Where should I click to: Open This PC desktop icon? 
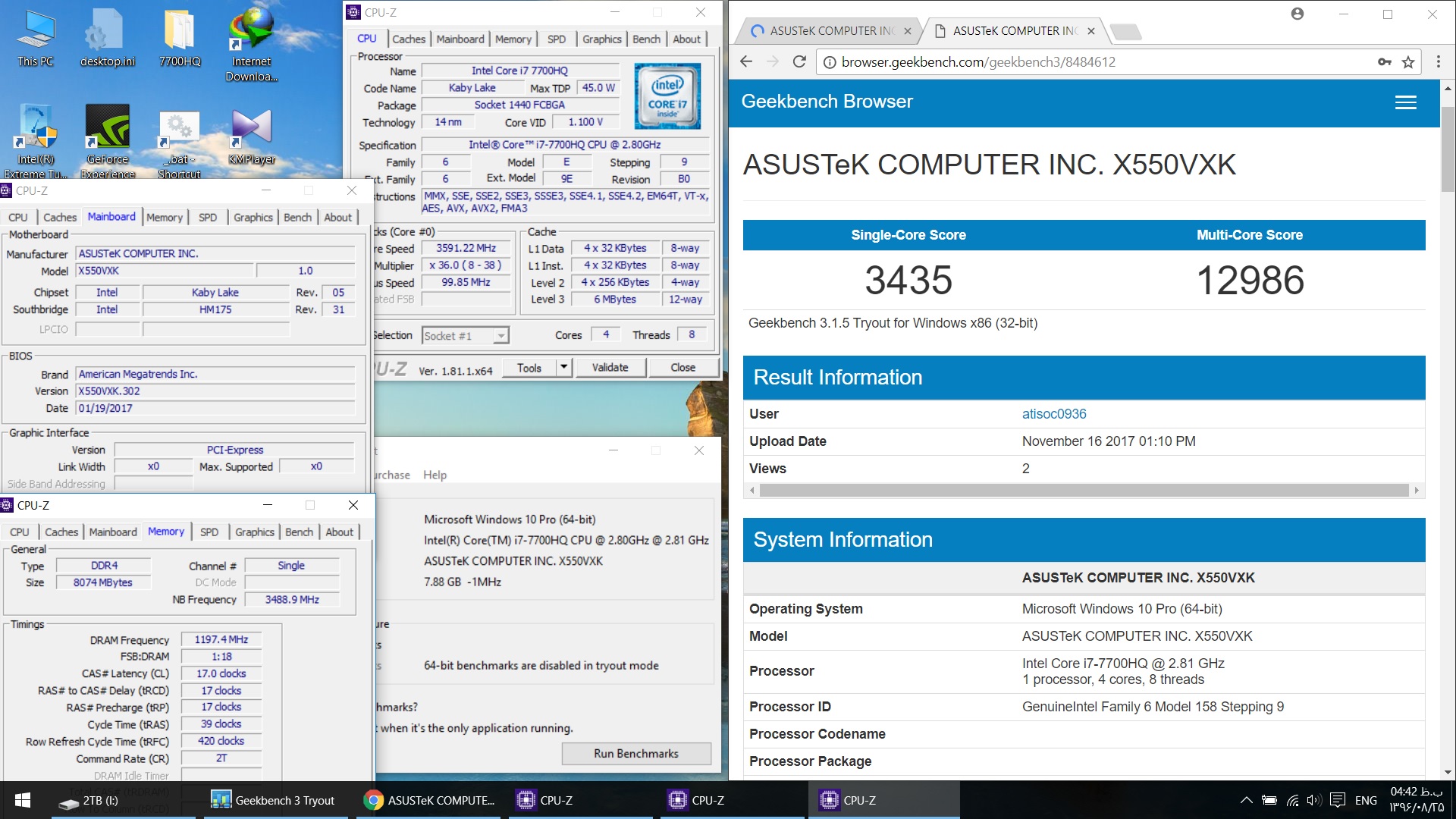coord(36,38)
